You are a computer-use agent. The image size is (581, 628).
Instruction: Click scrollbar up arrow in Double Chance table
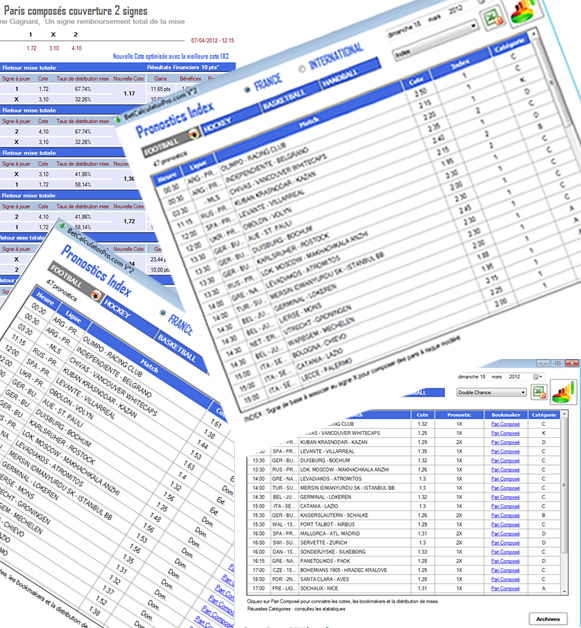565,414
